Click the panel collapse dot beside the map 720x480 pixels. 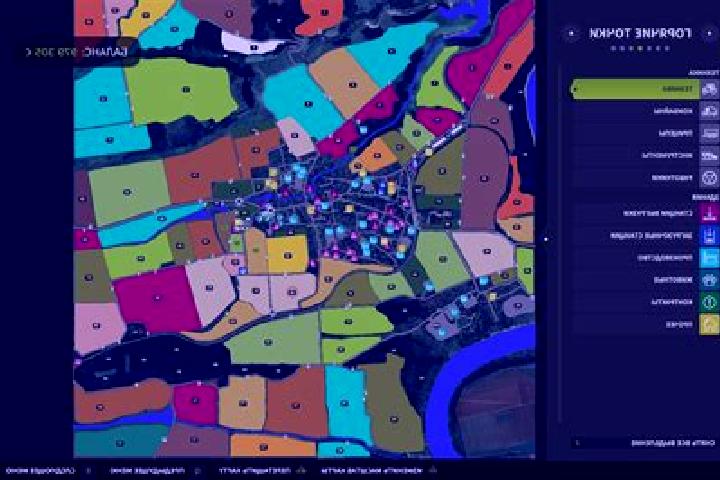546,239
